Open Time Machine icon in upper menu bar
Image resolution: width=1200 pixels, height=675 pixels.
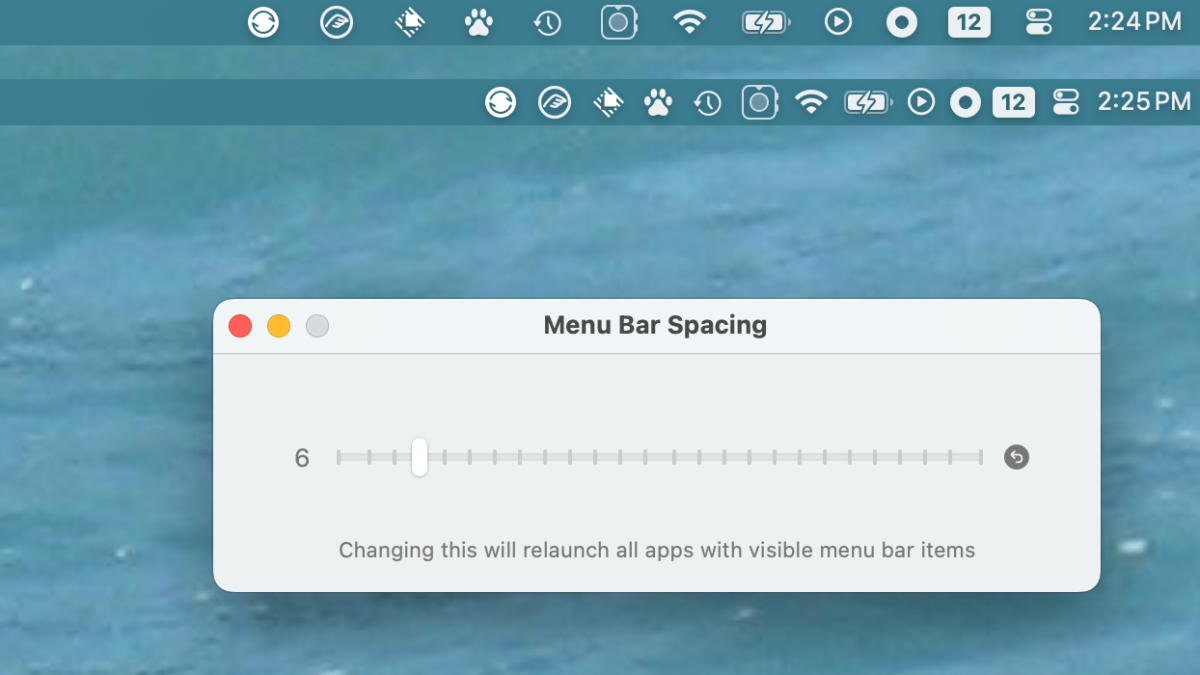548,23
